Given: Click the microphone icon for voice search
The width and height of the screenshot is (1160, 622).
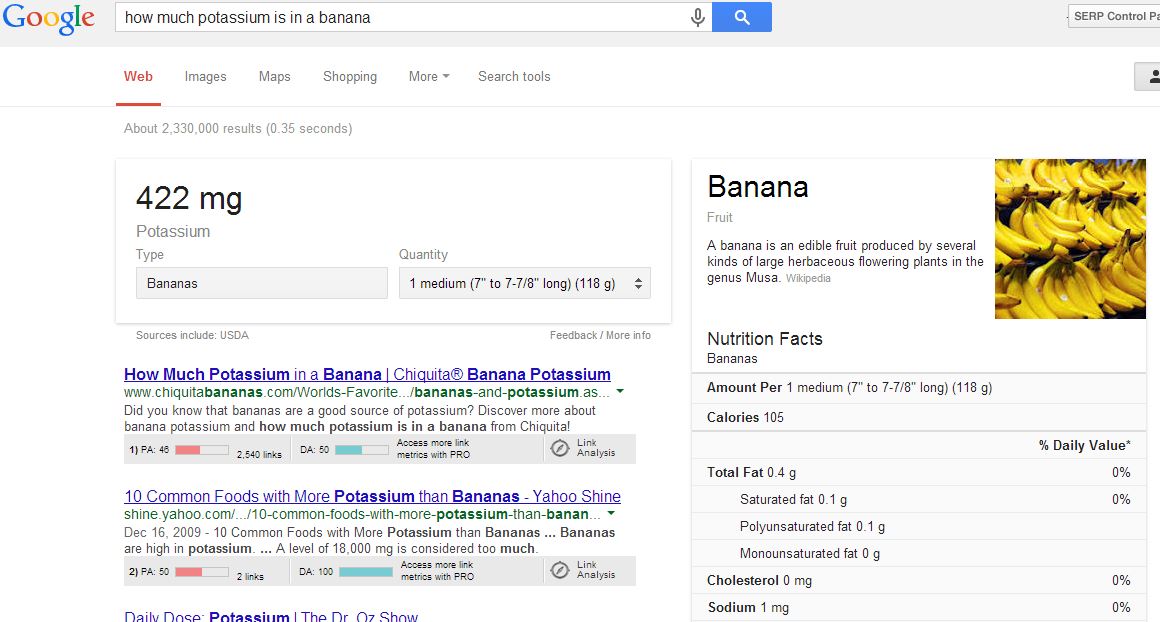Looking at the screenshot, I should 697,16.
